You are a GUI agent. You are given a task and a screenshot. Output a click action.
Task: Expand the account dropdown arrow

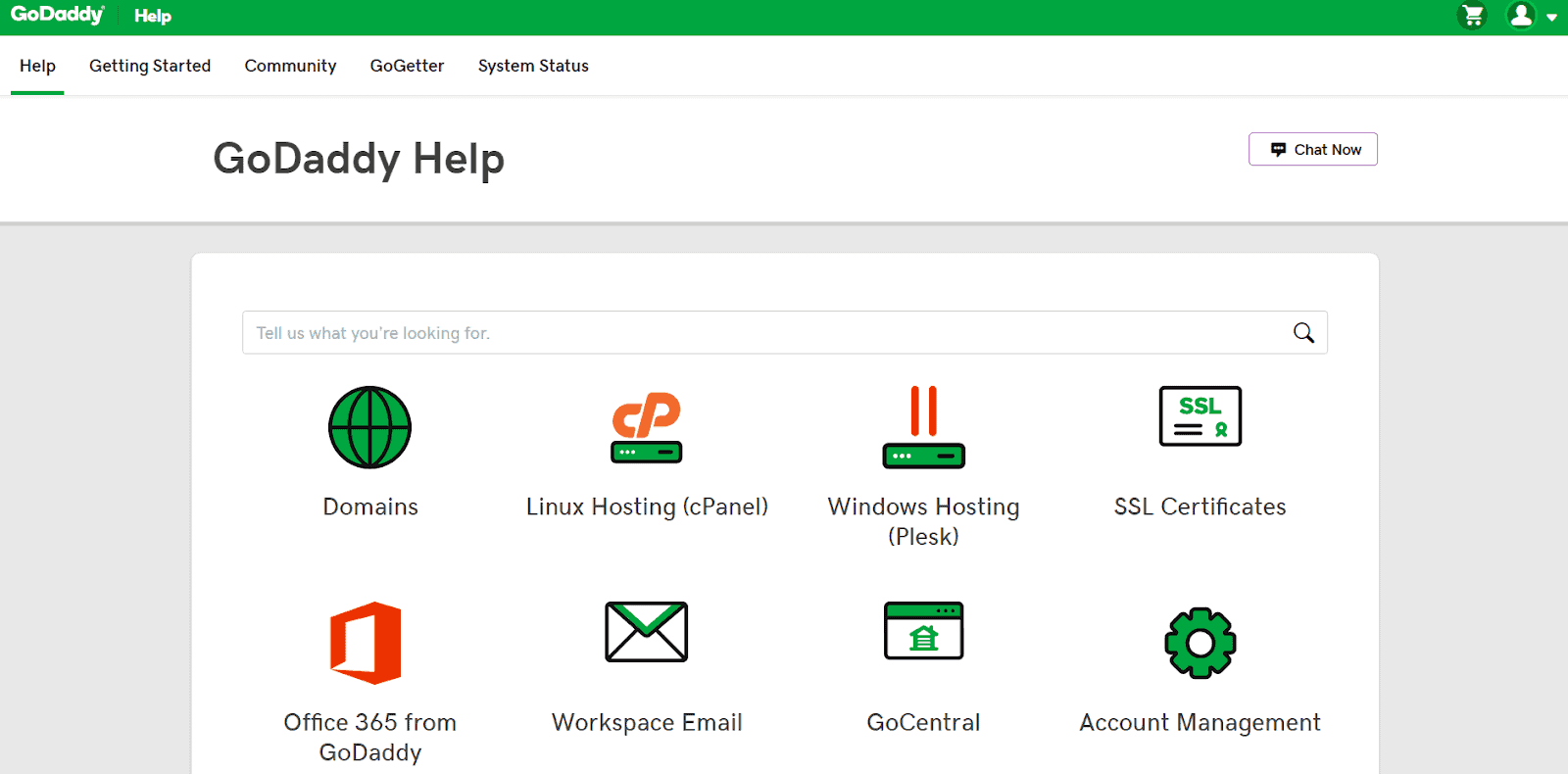click(x=1551, y=18)
